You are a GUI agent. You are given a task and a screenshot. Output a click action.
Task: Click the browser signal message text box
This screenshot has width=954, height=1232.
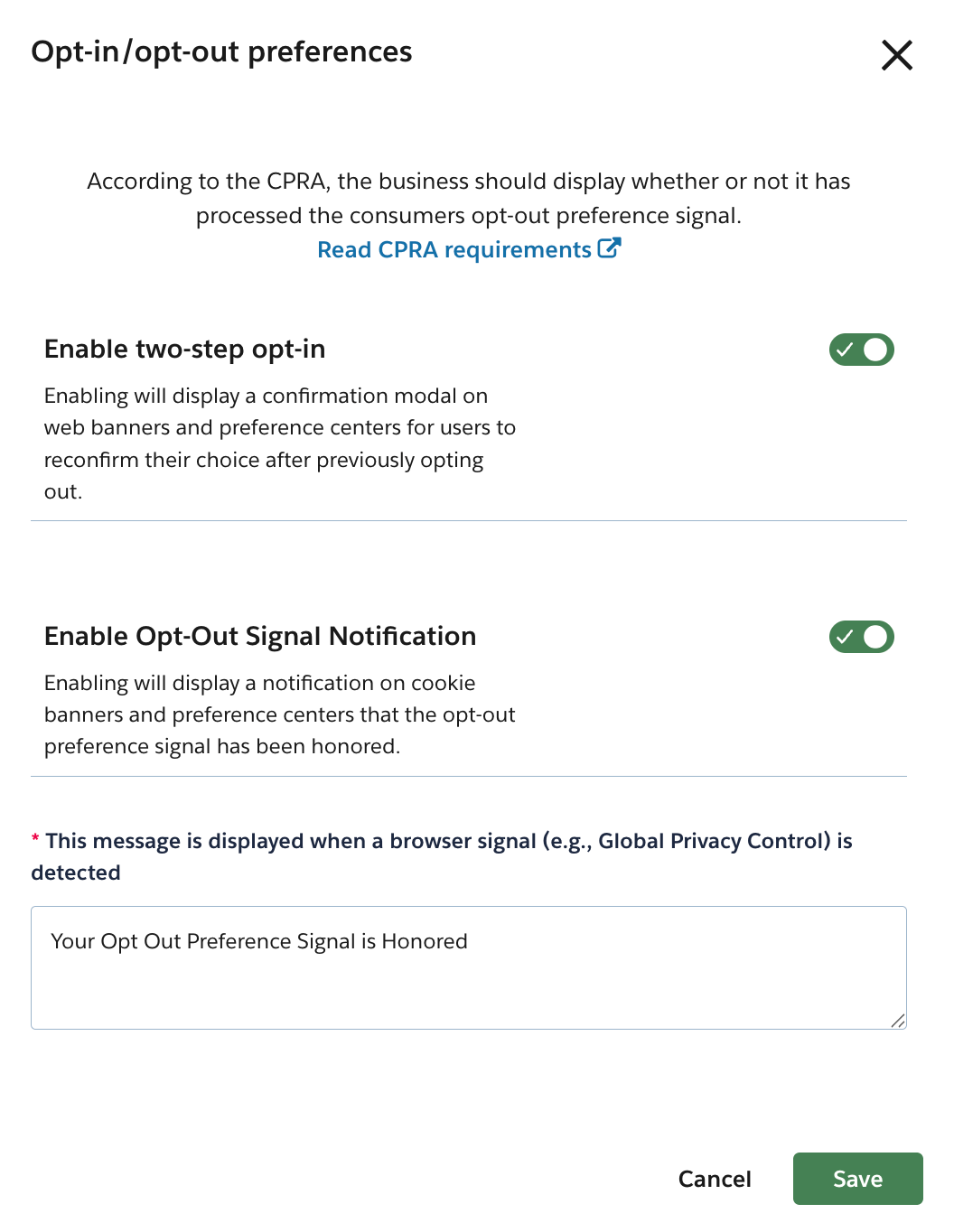(468, 967)
